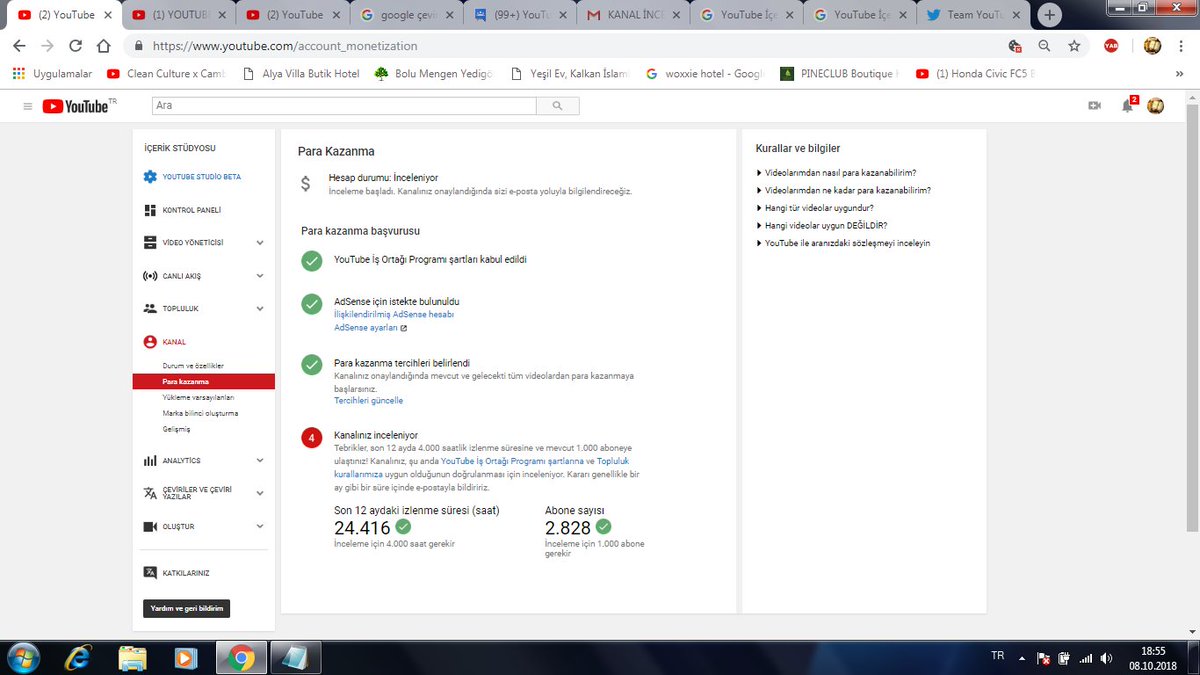Switch to the KANAL İNC Gmail tab
This screenshot has height=675, width=1200.
tap(635, 15)
